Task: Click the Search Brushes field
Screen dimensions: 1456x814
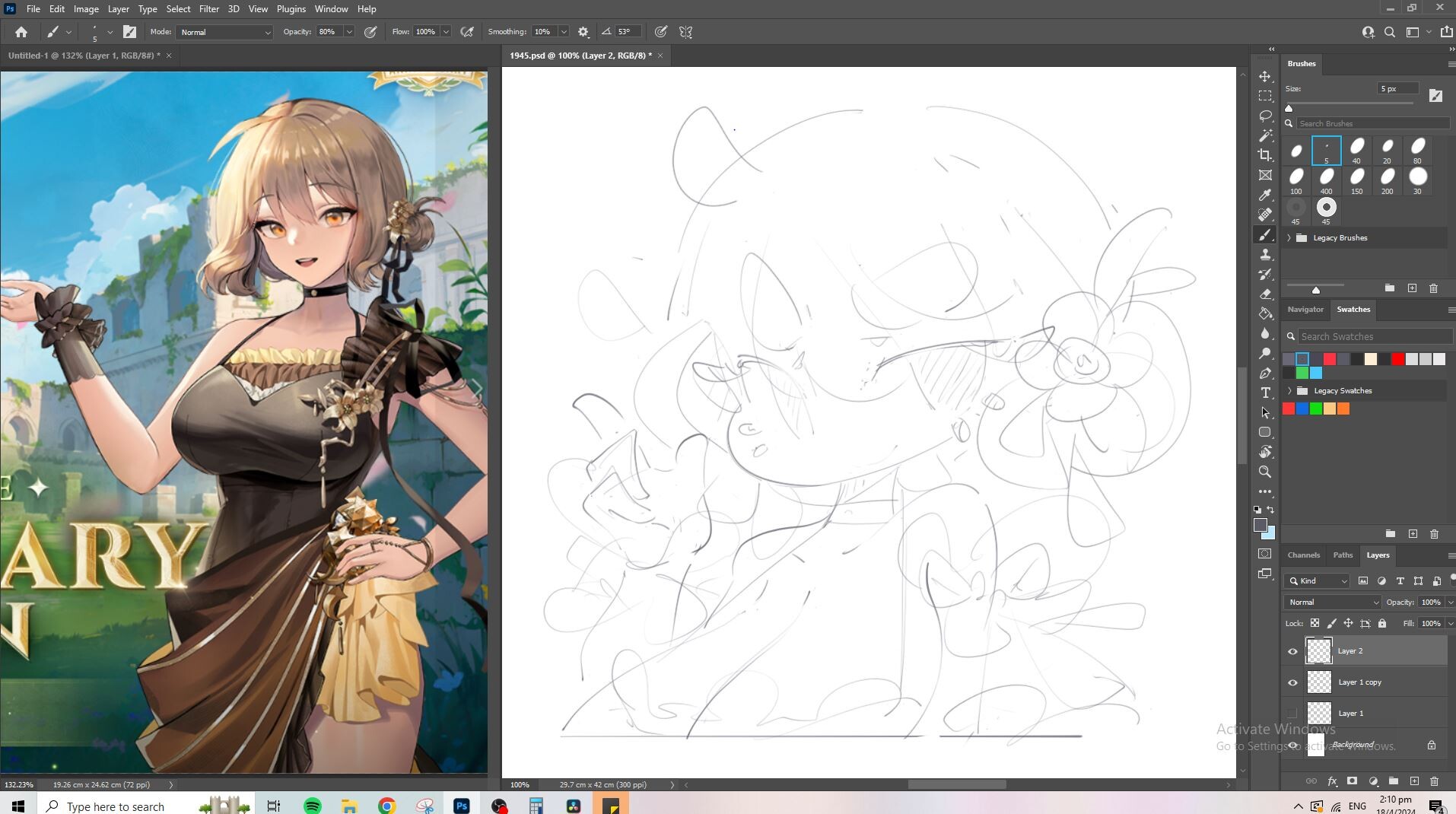Action: tap(1372, 123)
